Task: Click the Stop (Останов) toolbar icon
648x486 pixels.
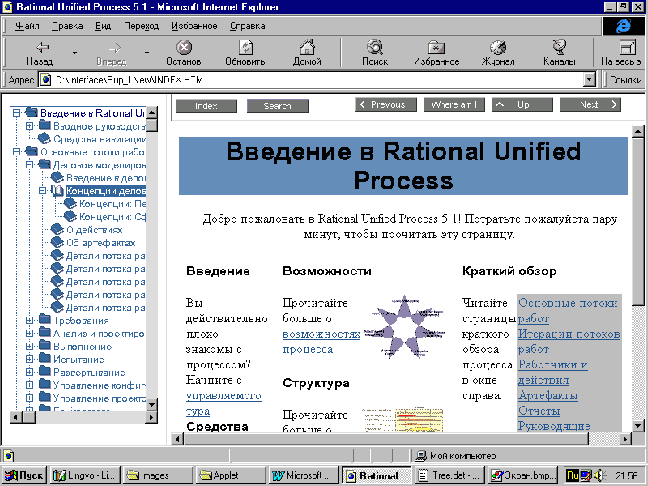Action: click(183, 48)
